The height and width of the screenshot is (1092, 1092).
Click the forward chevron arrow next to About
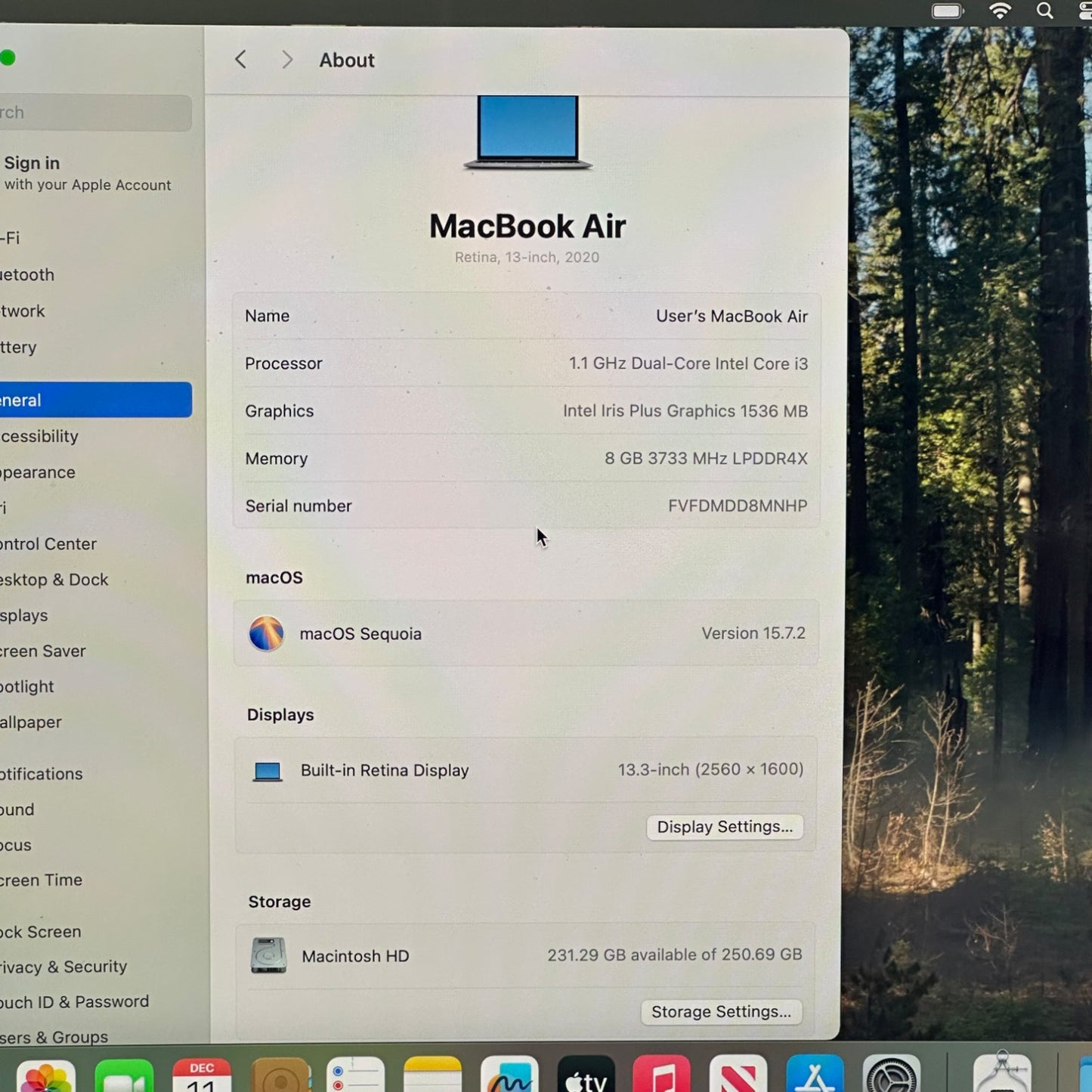[286, 60]
